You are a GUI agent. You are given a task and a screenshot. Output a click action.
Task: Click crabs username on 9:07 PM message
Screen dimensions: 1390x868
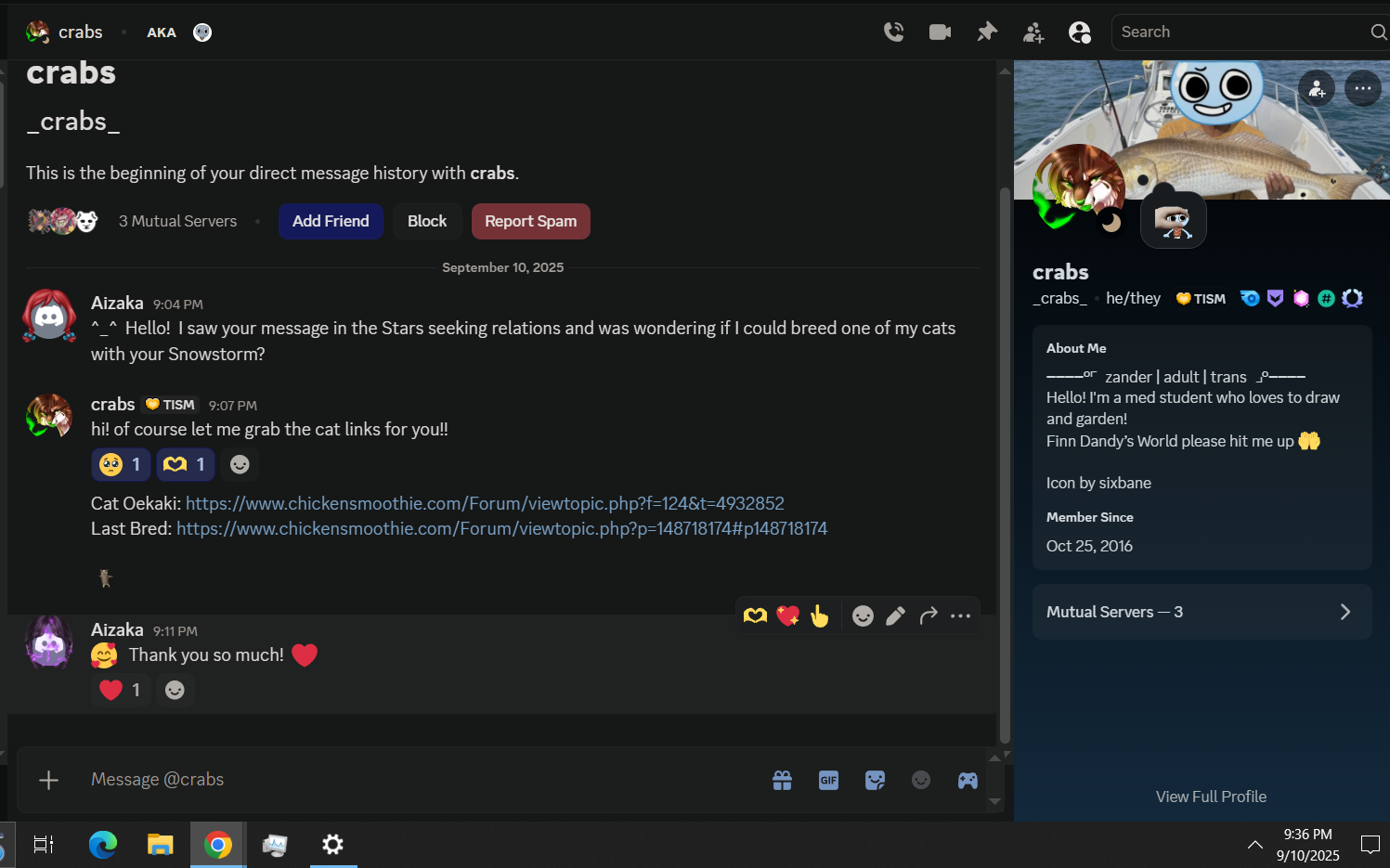pyautogui.click(x=113, y=404)
